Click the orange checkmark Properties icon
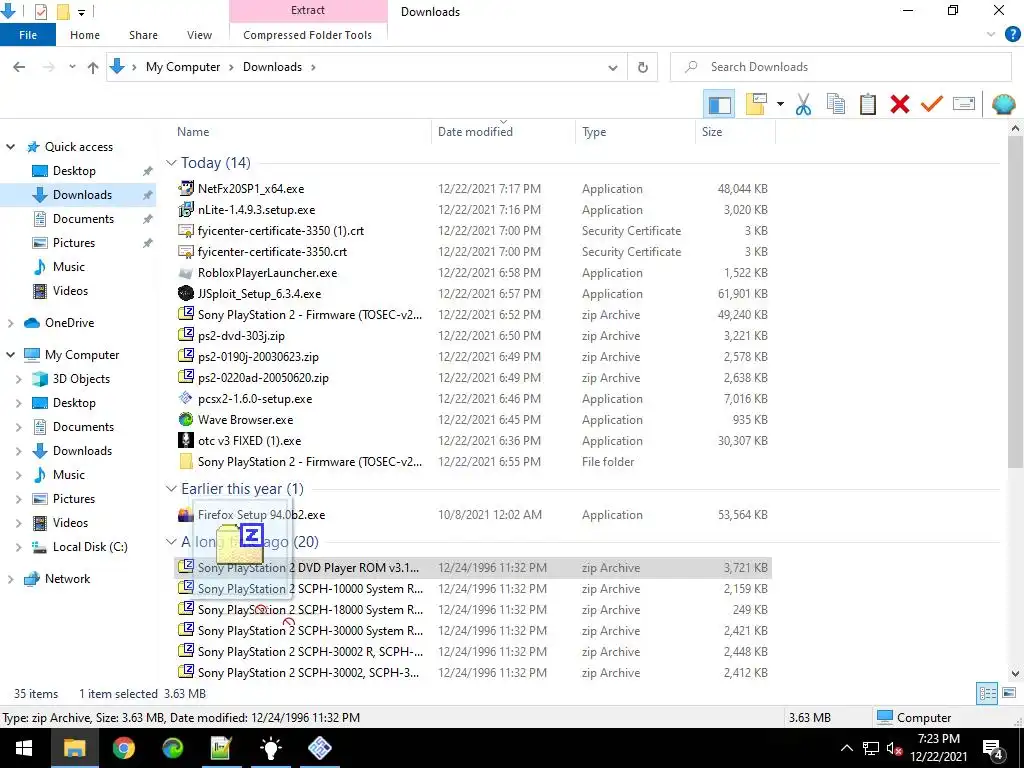 (931, 104)
